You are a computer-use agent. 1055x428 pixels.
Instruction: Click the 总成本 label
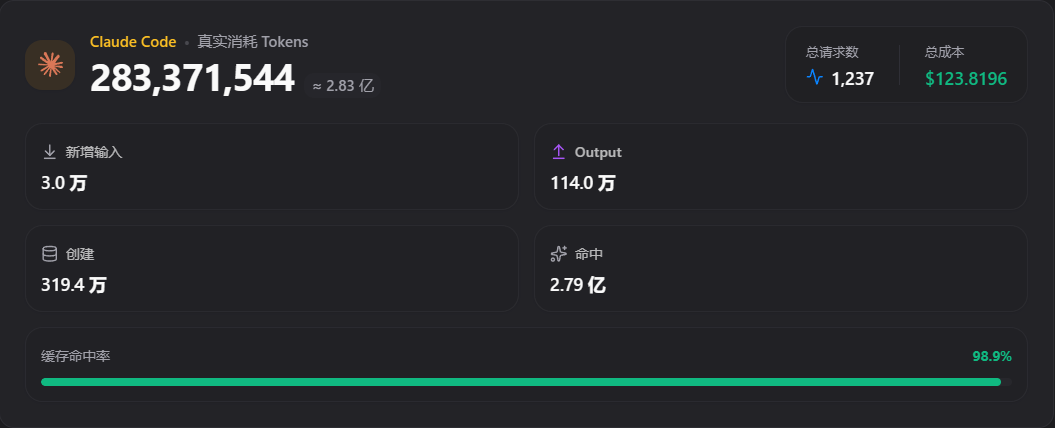point(945,52)
